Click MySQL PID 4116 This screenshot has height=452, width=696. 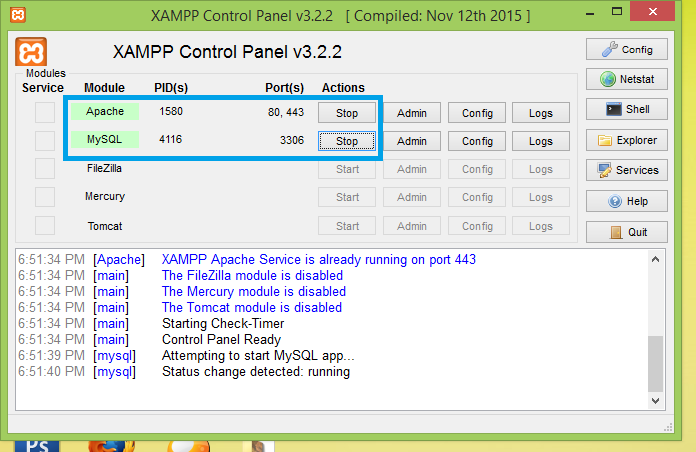click(x=170, y=139)
